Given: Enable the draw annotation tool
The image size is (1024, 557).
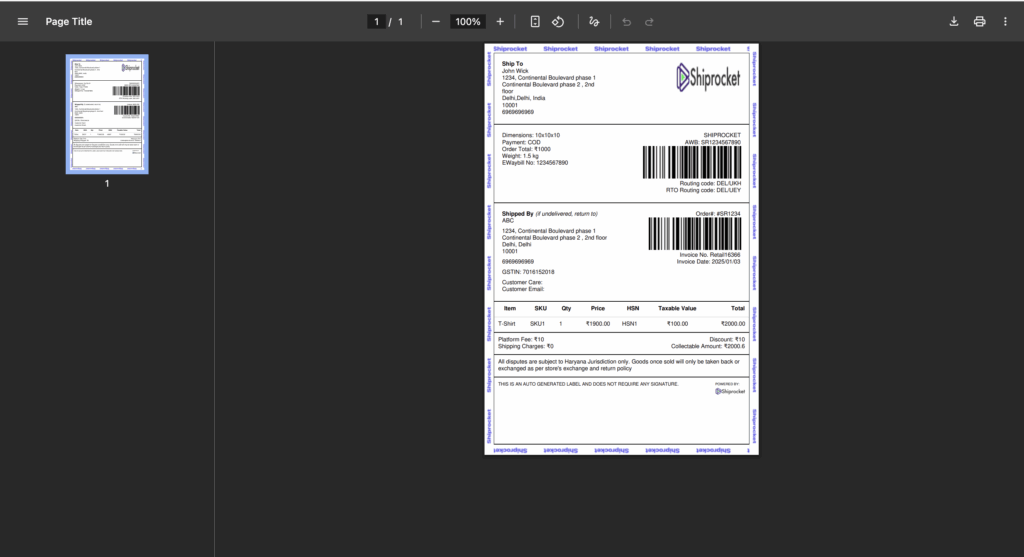Looking at the screenshot, I should click(x=595, y=22).
